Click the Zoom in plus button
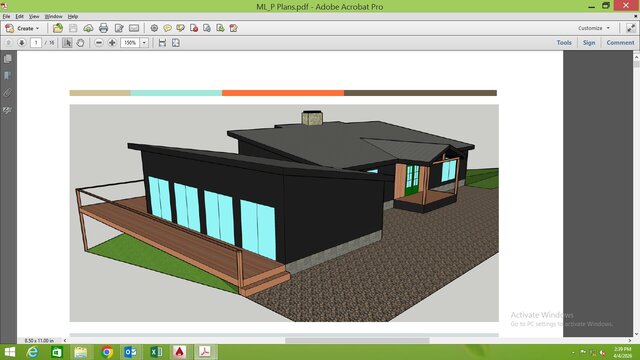This screenshot has width=640, height=360. pos(112,42)
